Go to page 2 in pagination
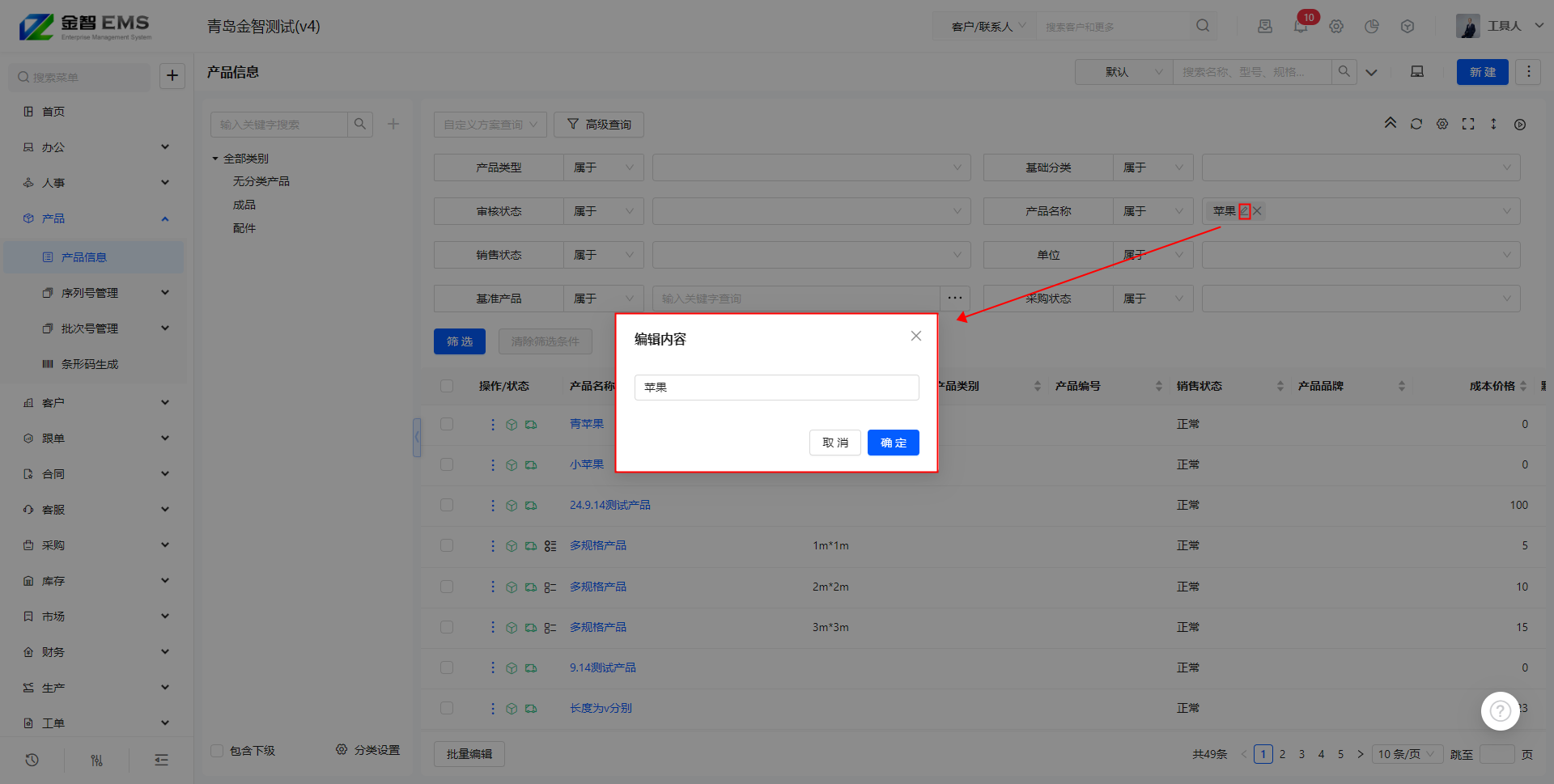 1283,754
